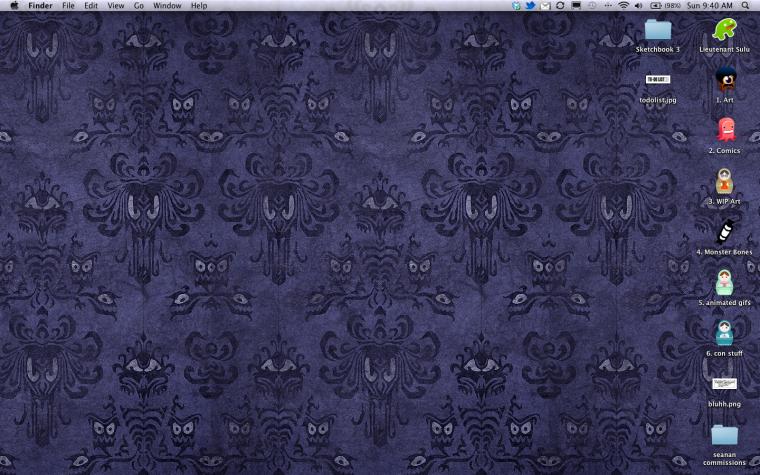Open the Time Machine clock icon
760x475 pixels.
point(592,5)
